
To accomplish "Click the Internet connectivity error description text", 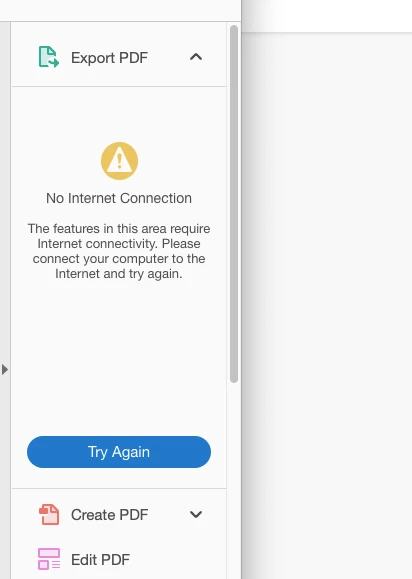I will click(x=119, y=251).
